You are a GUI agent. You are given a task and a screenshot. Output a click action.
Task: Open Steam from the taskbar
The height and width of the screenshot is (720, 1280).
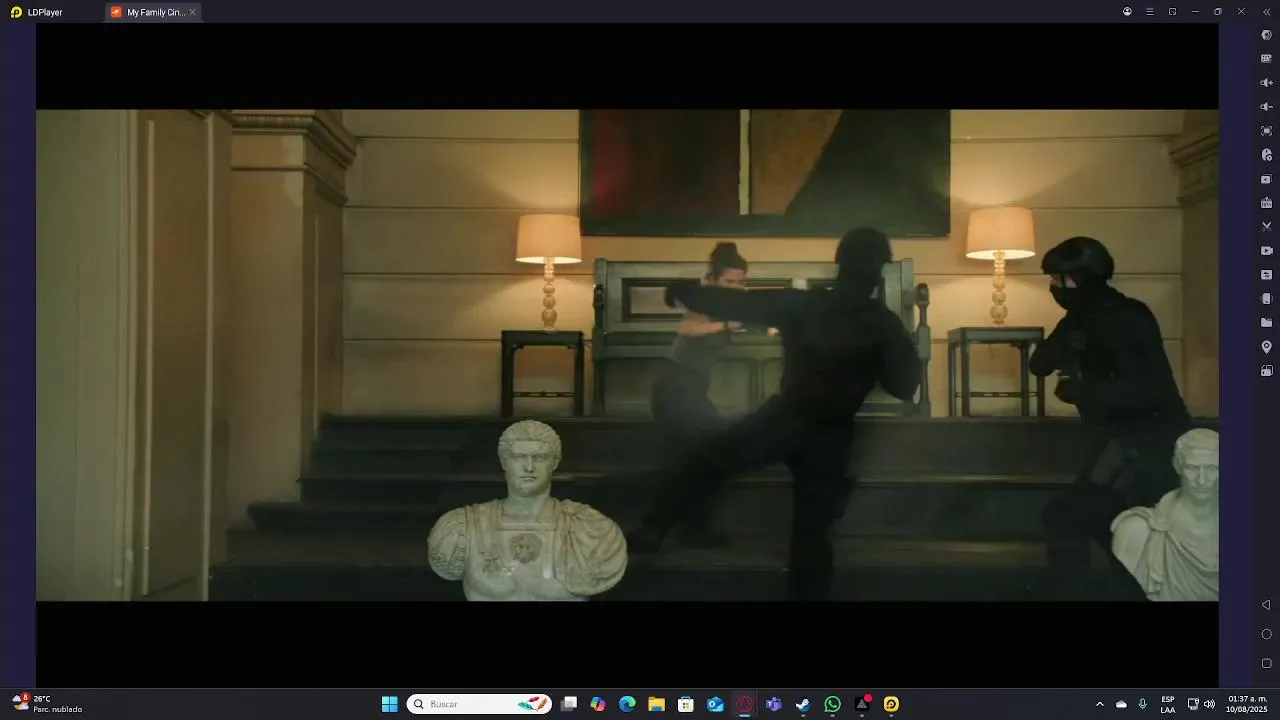[x=803, y=704]
